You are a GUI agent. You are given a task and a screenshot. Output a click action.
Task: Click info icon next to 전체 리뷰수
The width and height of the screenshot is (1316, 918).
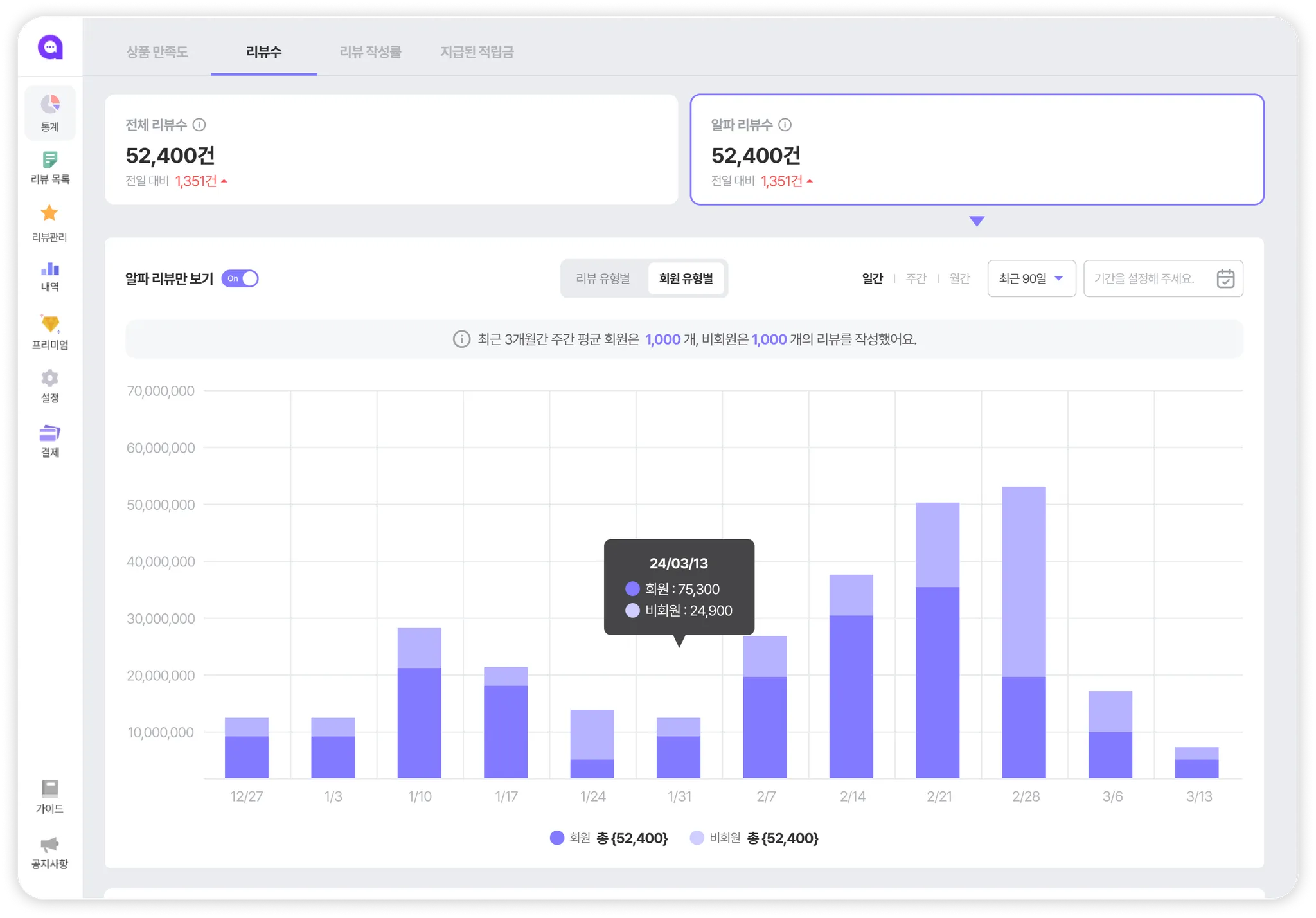click(x=199, y=125)
